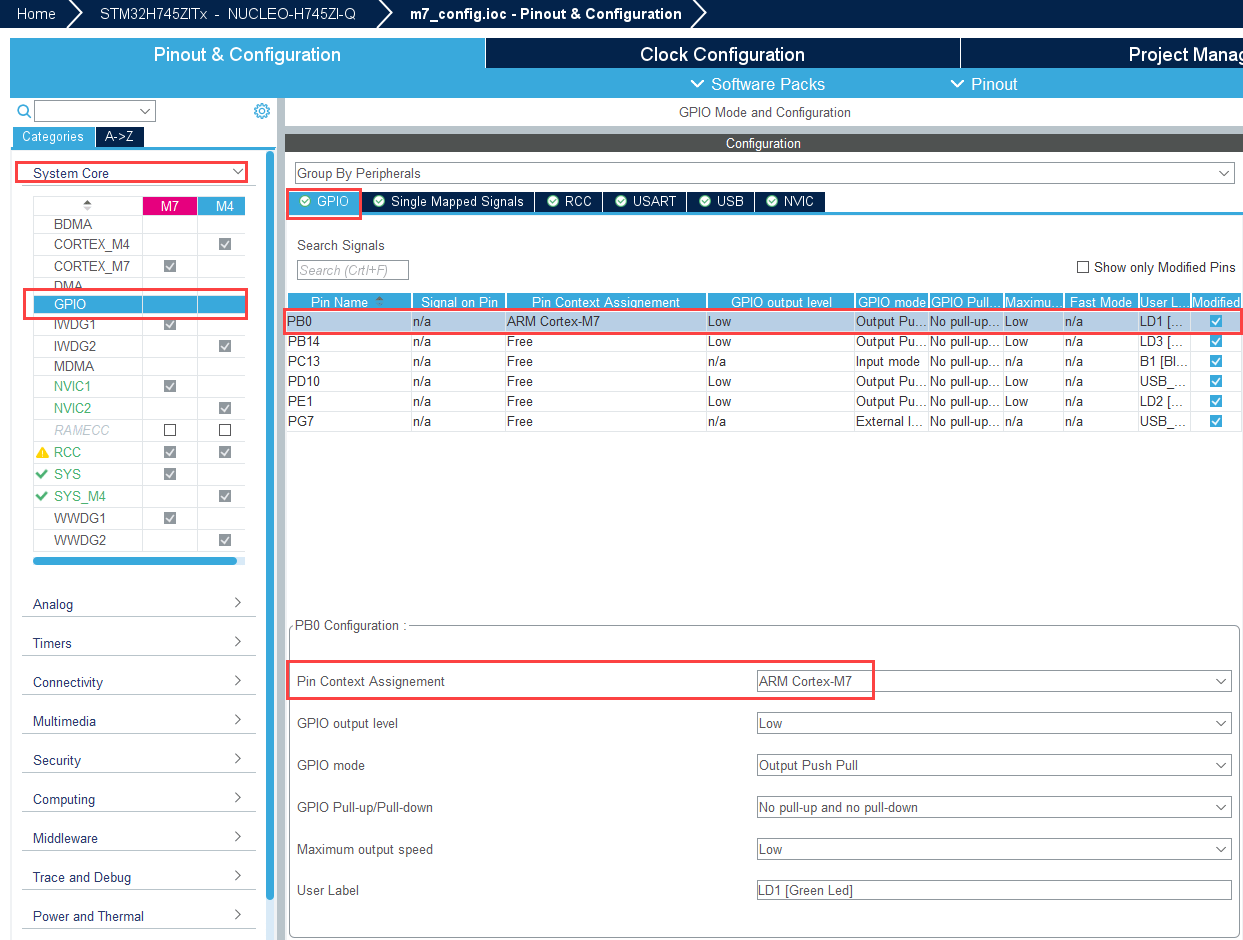Switch to the A->Z tab
Viewport: 1243px width, 940px height.
point(120,137)
